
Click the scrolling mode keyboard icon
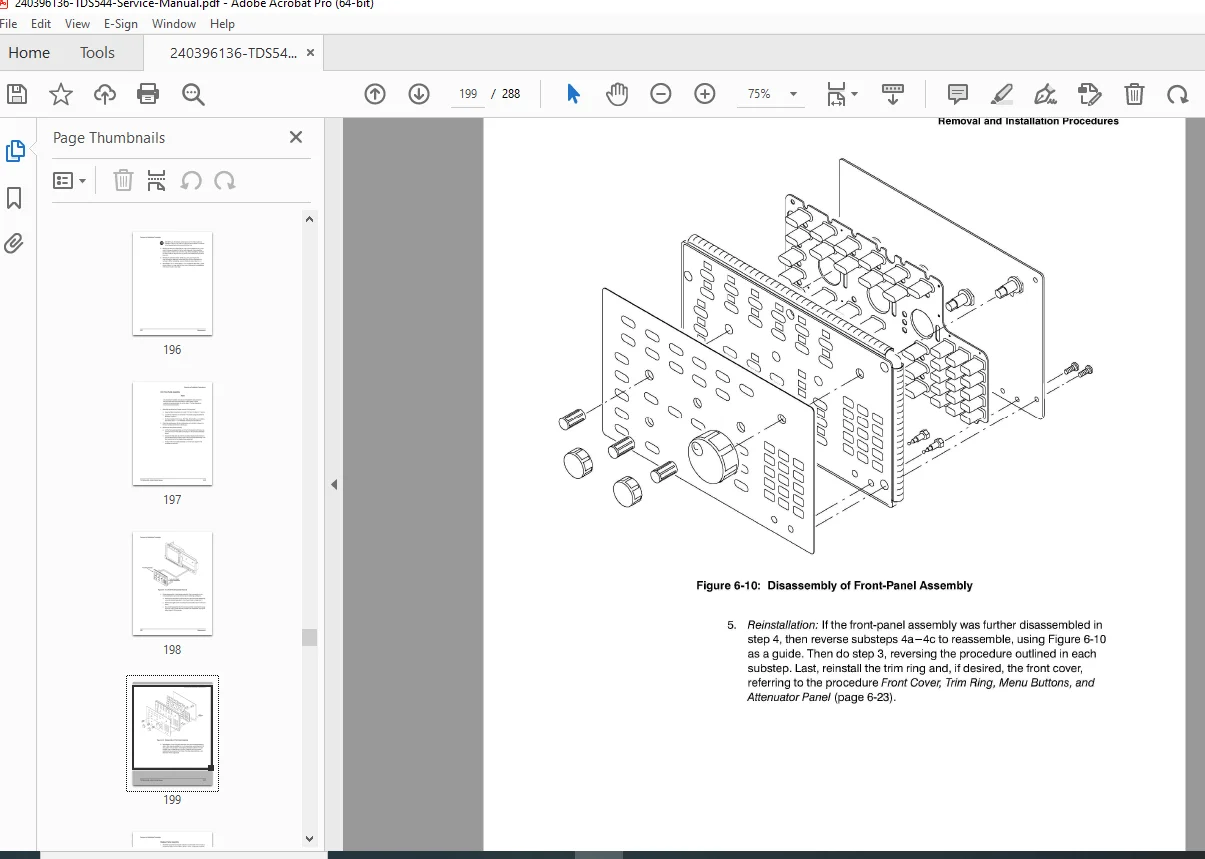click(x=893, y=94)
